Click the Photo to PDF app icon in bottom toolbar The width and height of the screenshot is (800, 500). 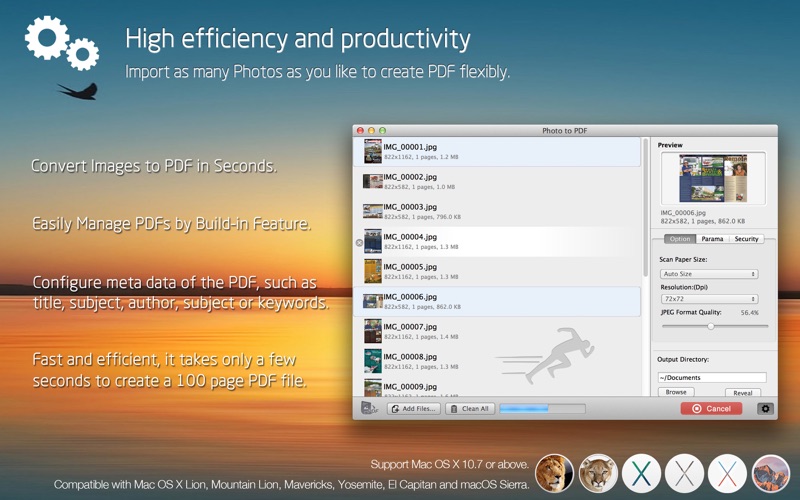point(369,408)
